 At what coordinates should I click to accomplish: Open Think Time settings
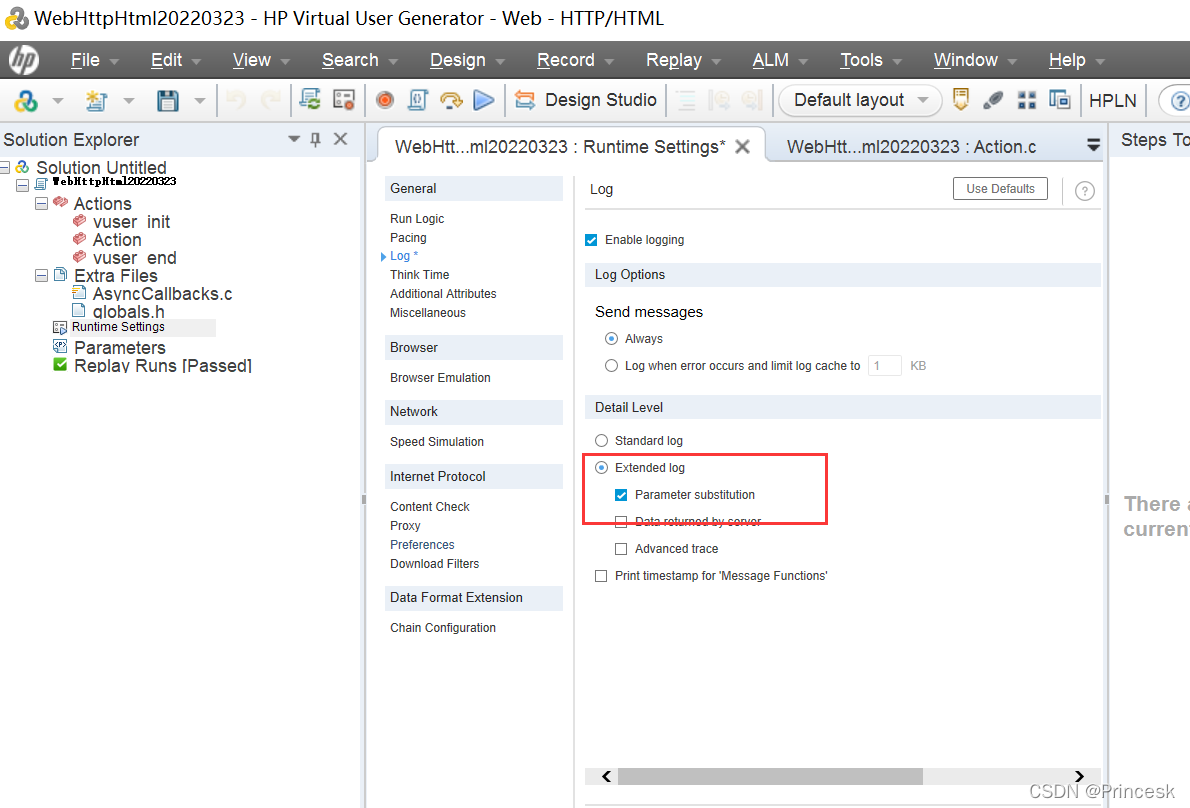(x=420, y=275)
